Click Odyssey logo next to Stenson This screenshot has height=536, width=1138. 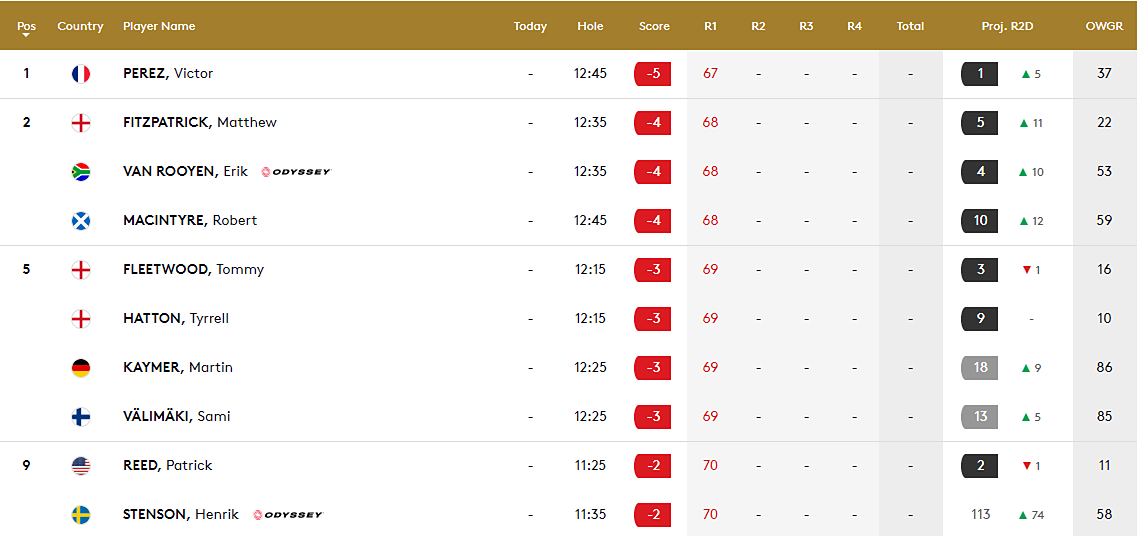click(x=288, y=515)
